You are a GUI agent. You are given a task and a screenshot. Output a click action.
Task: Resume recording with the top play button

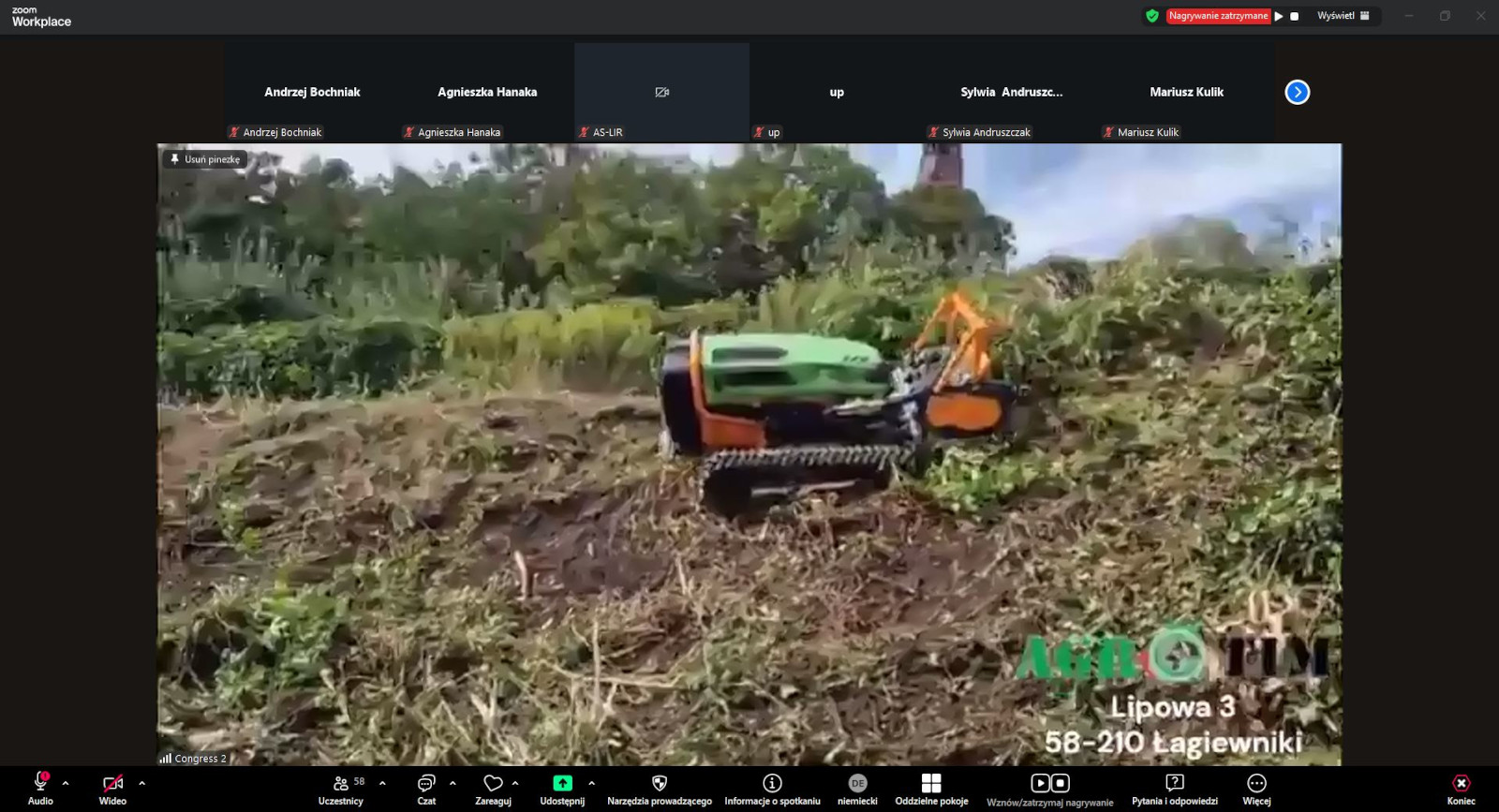(x=1279, y=16)
